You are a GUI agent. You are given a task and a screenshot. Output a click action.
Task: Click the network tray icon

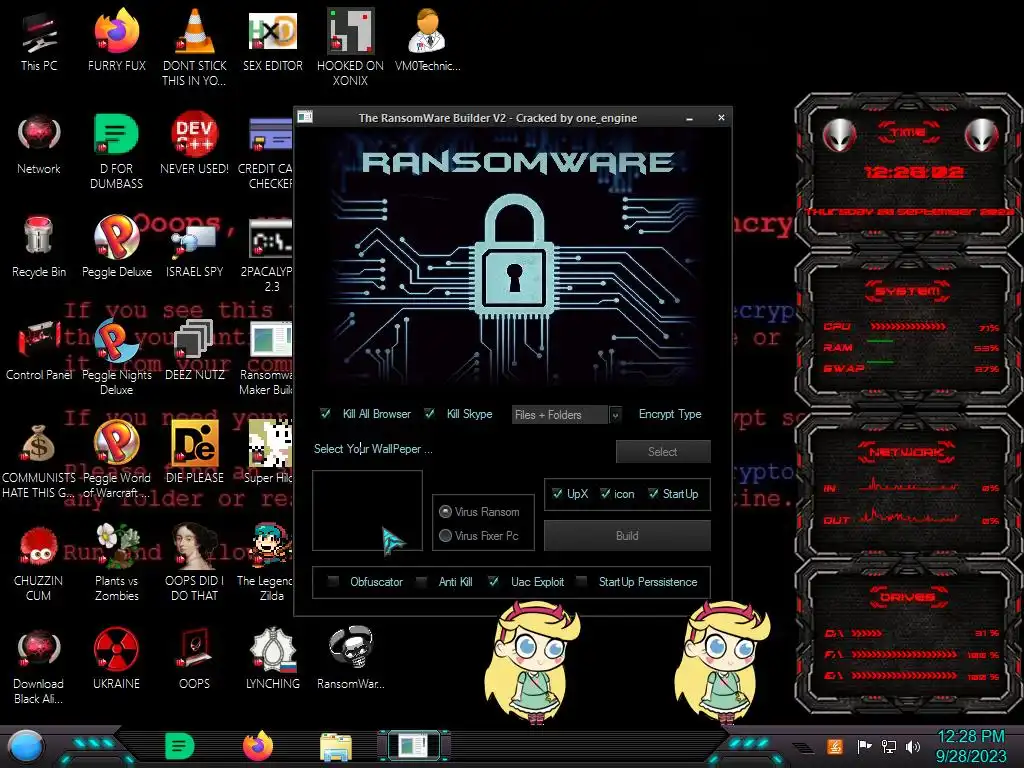coord(889,746)
